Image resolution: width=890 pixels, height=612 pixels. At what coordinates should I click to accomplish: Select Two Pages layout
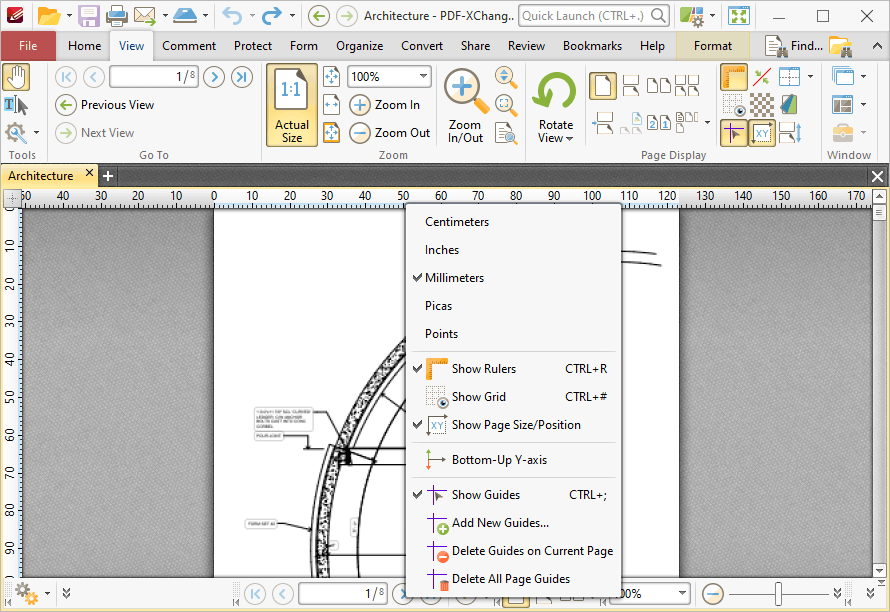(x=658, y=86)
